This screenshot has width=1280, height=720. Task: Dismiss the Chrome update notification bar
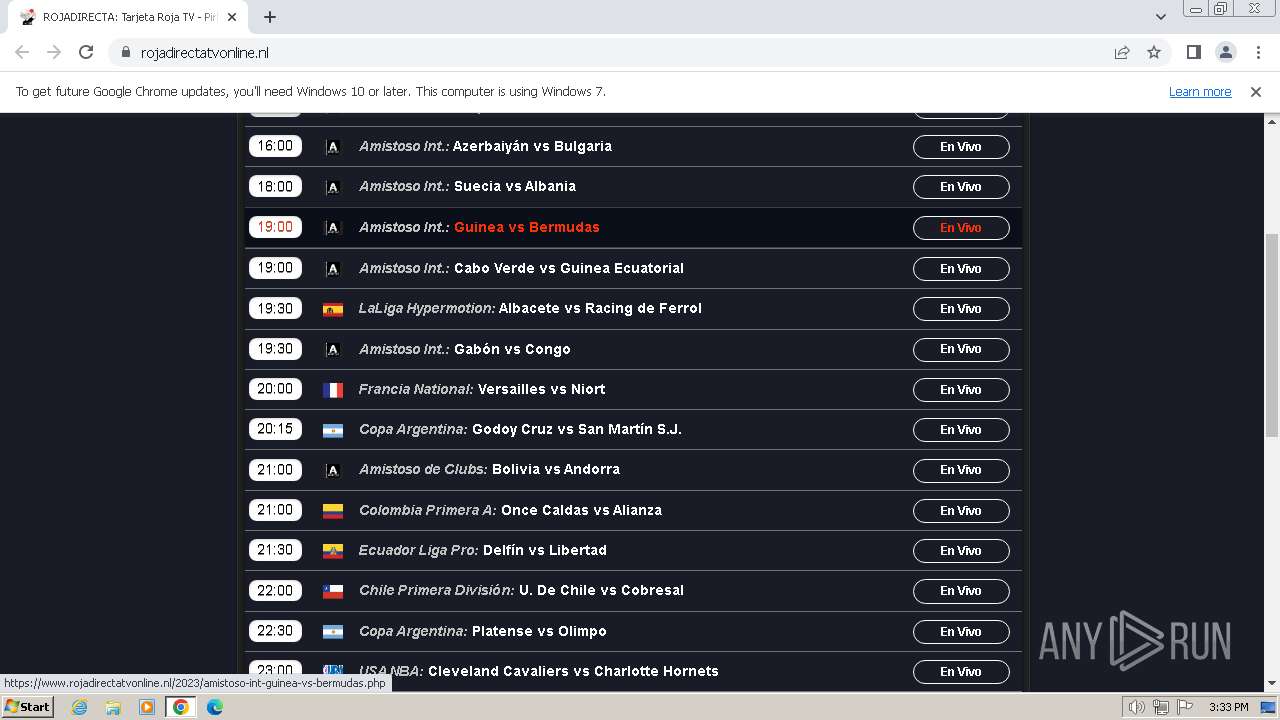coord(1256,91)
